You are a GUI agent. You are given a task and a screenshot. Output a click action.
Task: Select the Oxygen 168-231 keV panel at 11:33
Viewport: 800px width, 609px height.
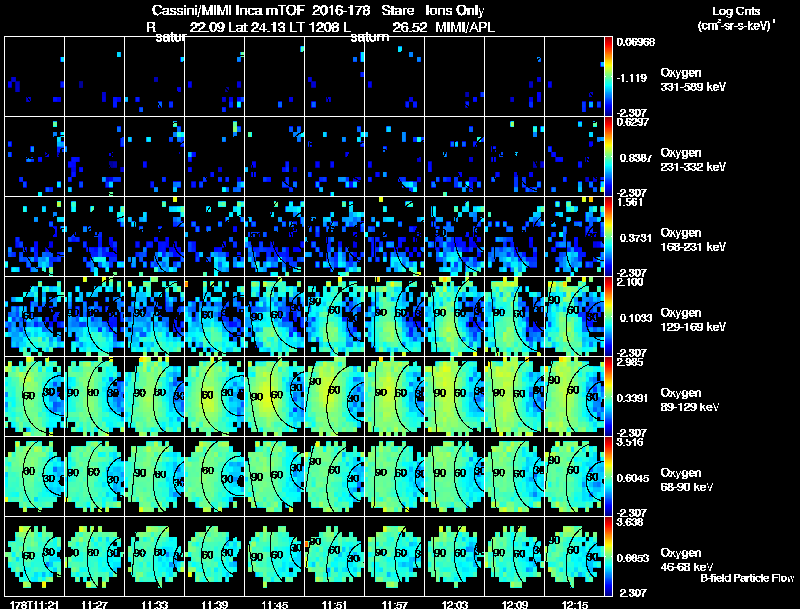point(155,236)
